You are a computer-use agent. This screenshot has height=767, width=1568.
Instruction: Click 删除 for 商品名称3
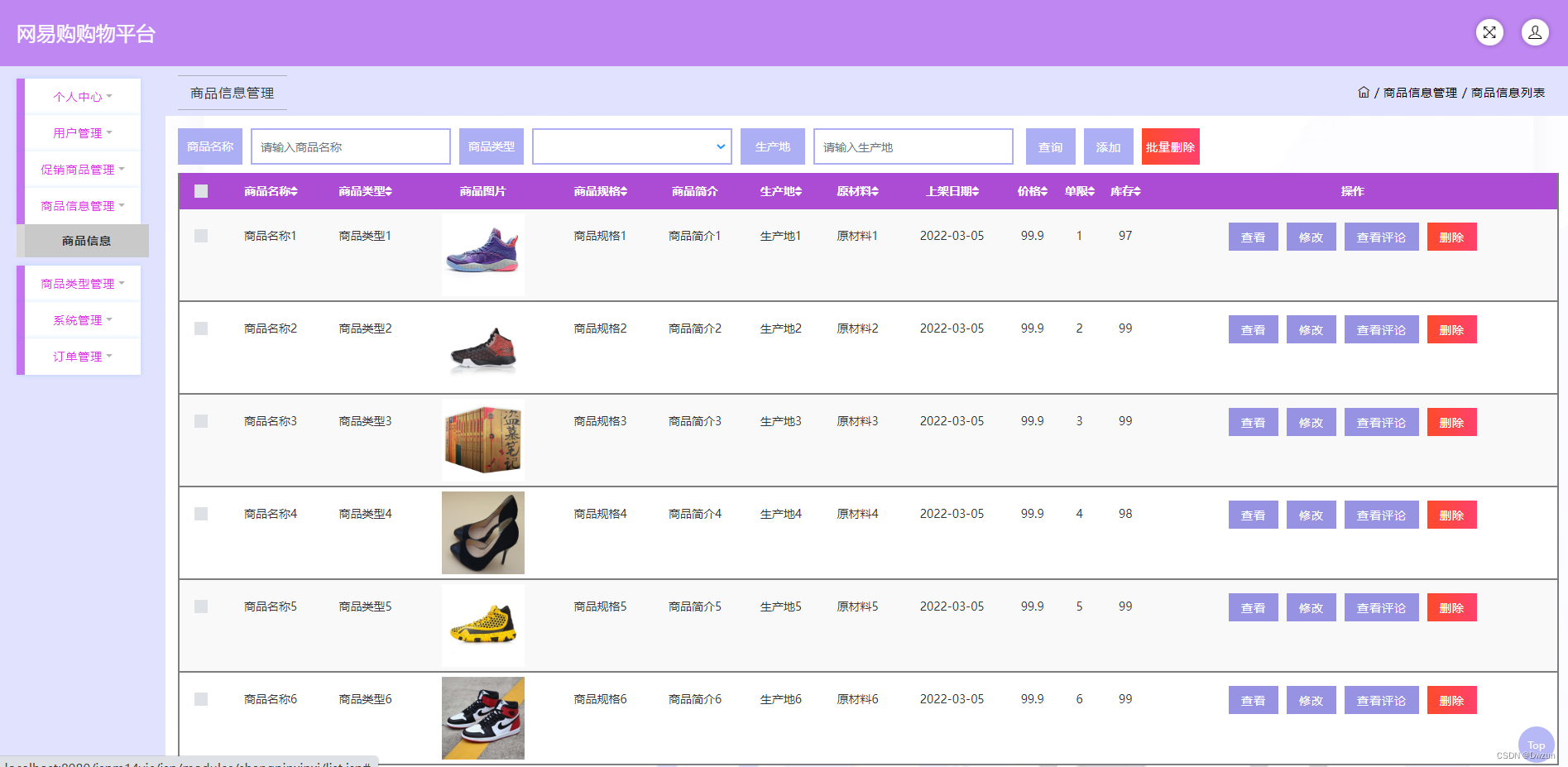click(1452, 422)
